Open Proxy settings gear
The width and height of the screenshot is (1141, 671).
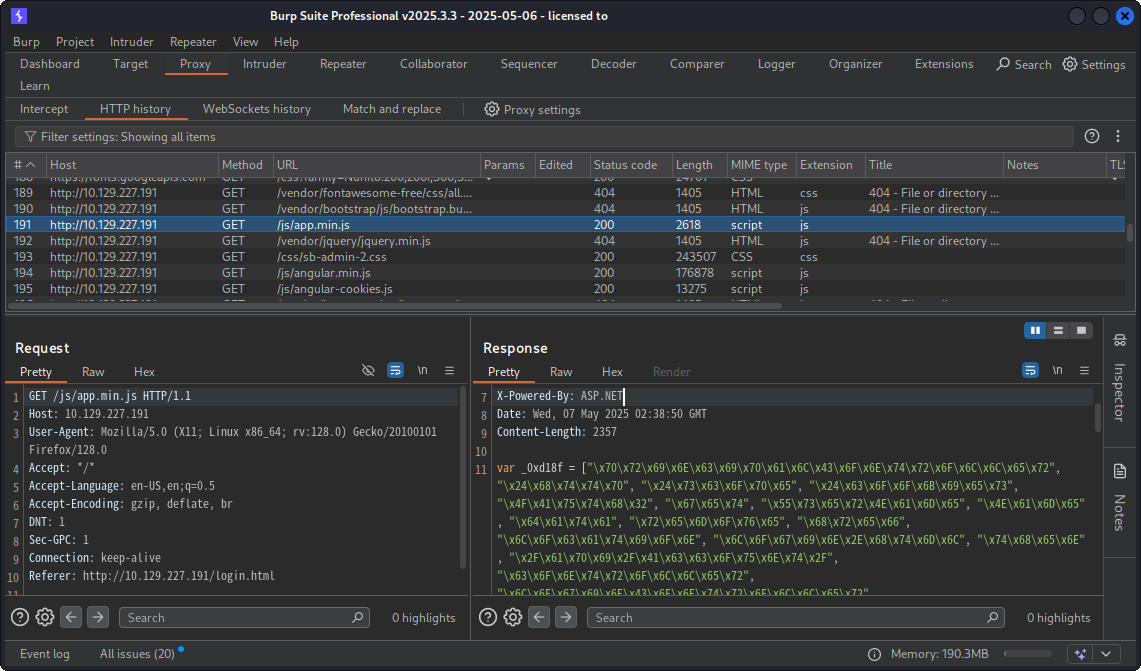click(x=492, y=109)
